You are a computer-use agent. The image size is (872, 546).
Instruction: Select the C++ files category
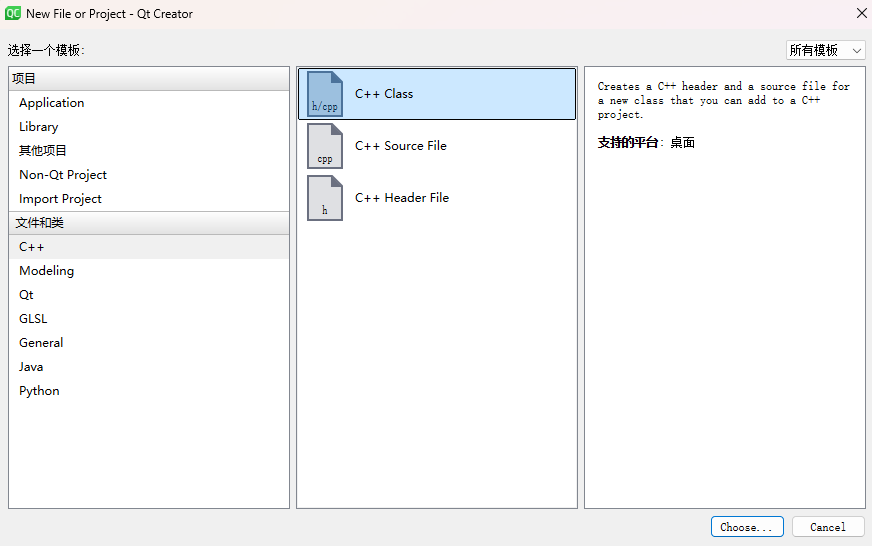(x=149, y=247)
